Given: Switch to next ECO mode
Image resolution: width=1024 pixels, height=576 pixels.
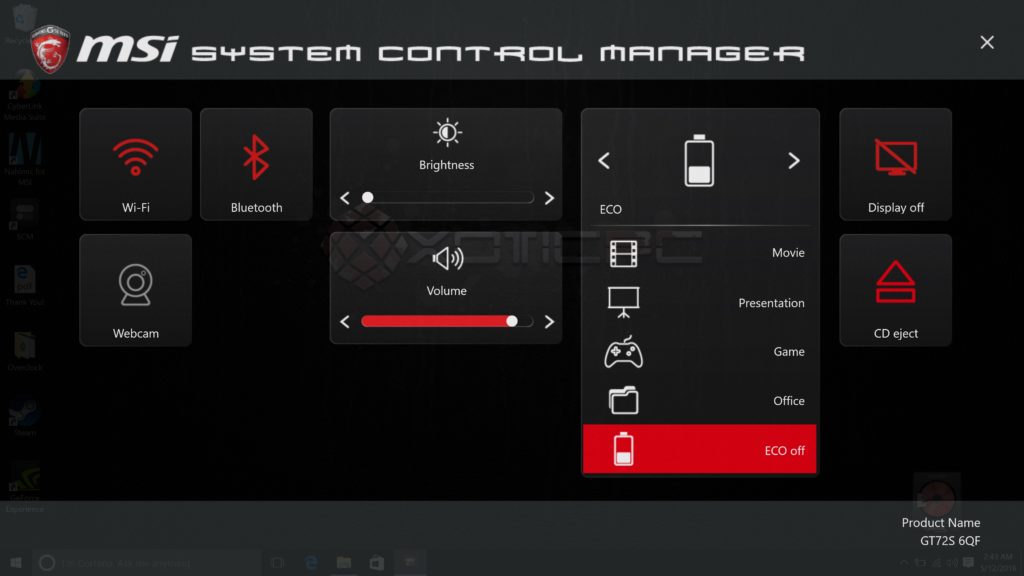Looking at the screenshot, I should [x=793, y=161].
